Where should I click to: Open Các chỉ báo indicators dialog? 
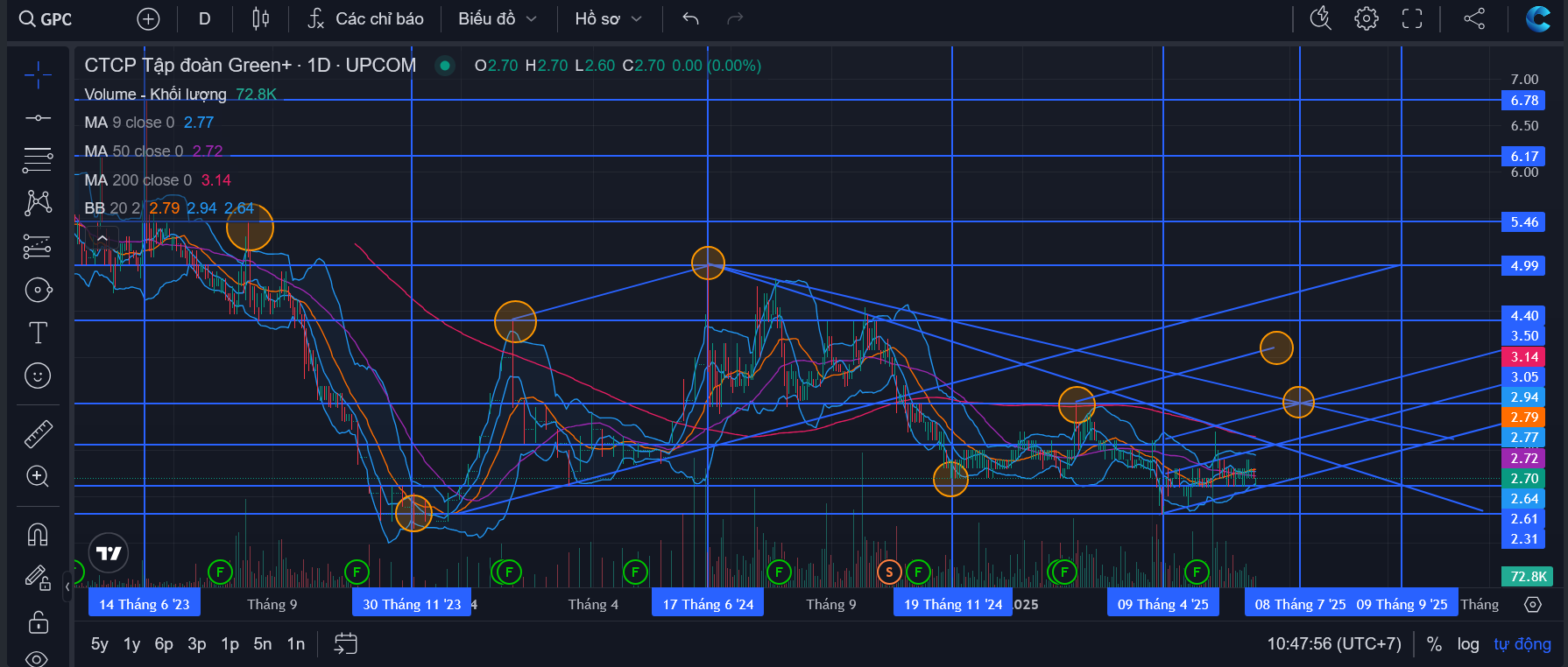click(365, 18)
